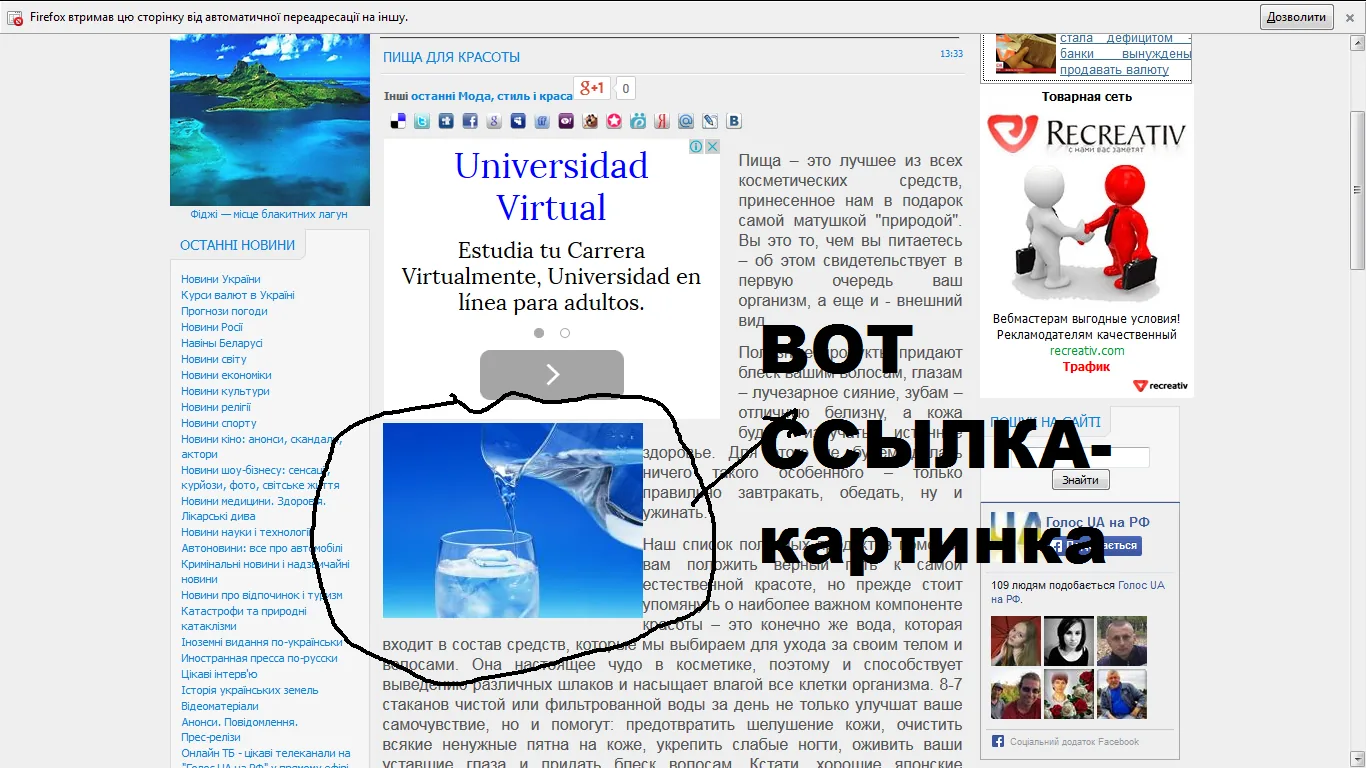Share via the LiveJournal pencil icon
The width and height of the screenshot is (1366, 768).
710,121
